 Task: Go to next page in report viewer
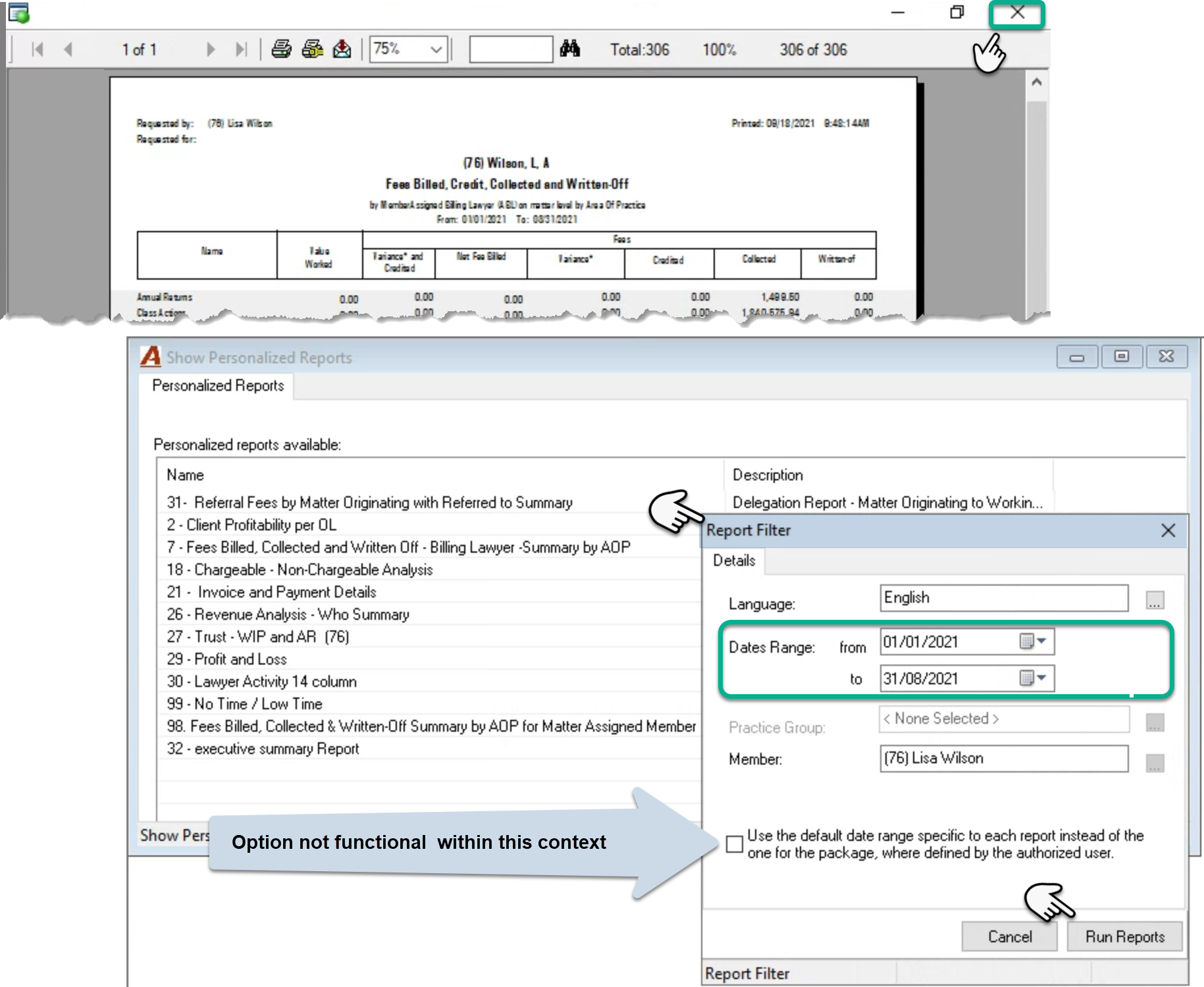tap(211, 49)
